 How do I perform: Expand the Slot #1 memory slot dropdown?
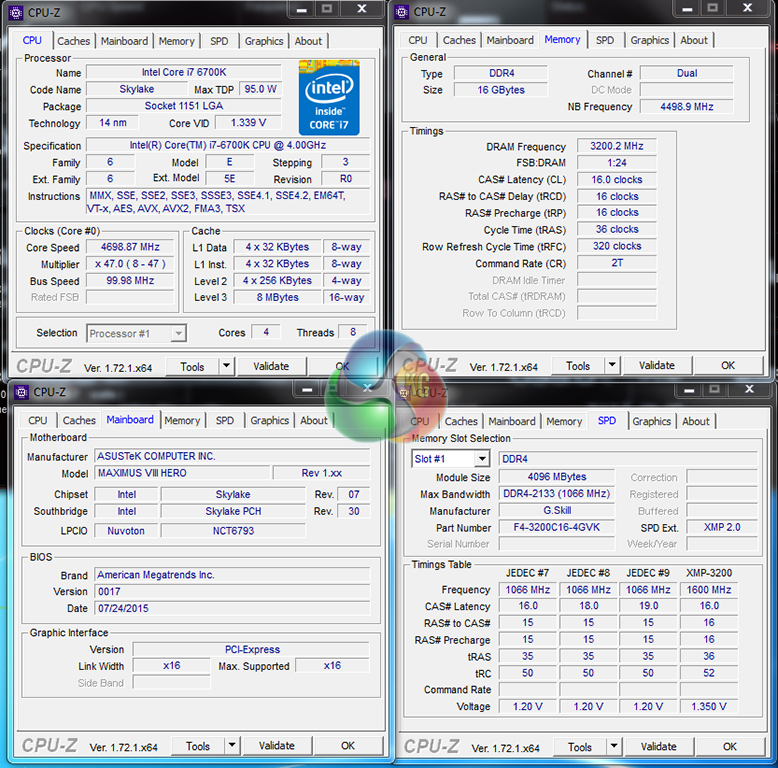(x=482, y=459)
